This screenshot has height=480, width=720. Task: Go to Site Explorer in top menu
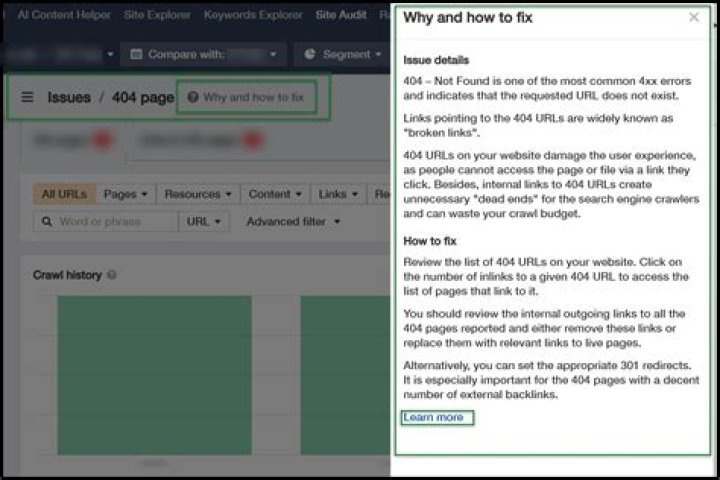[159, 15]
